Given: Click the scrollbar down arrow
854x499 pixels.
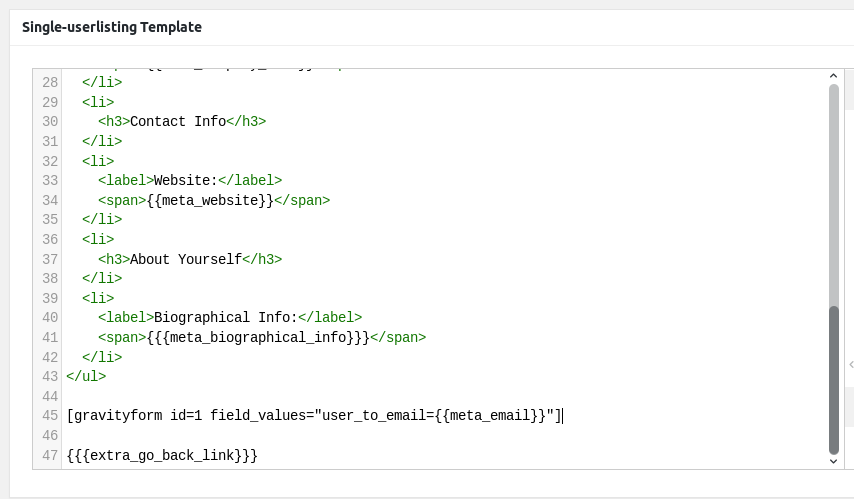Looking at the screenshot, I should (x=834, y=462).
